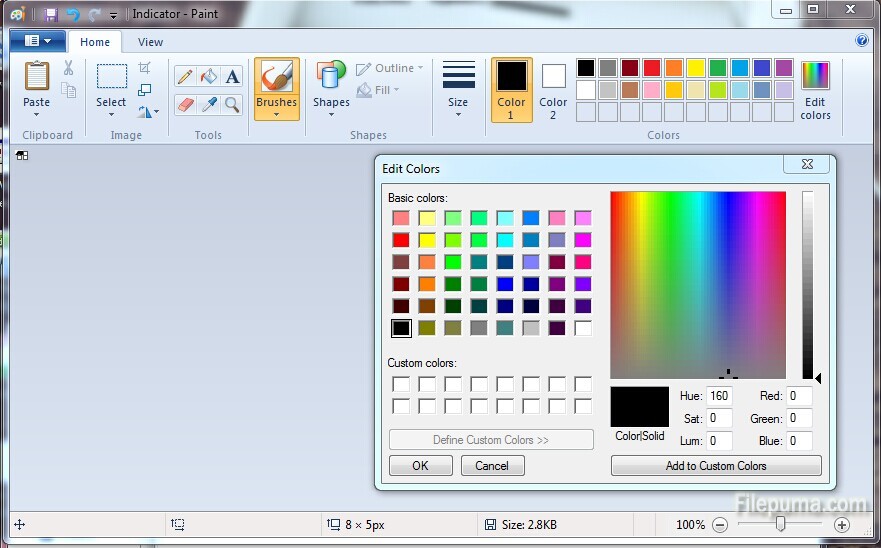Click the Hue input field

tap(719, 396)
